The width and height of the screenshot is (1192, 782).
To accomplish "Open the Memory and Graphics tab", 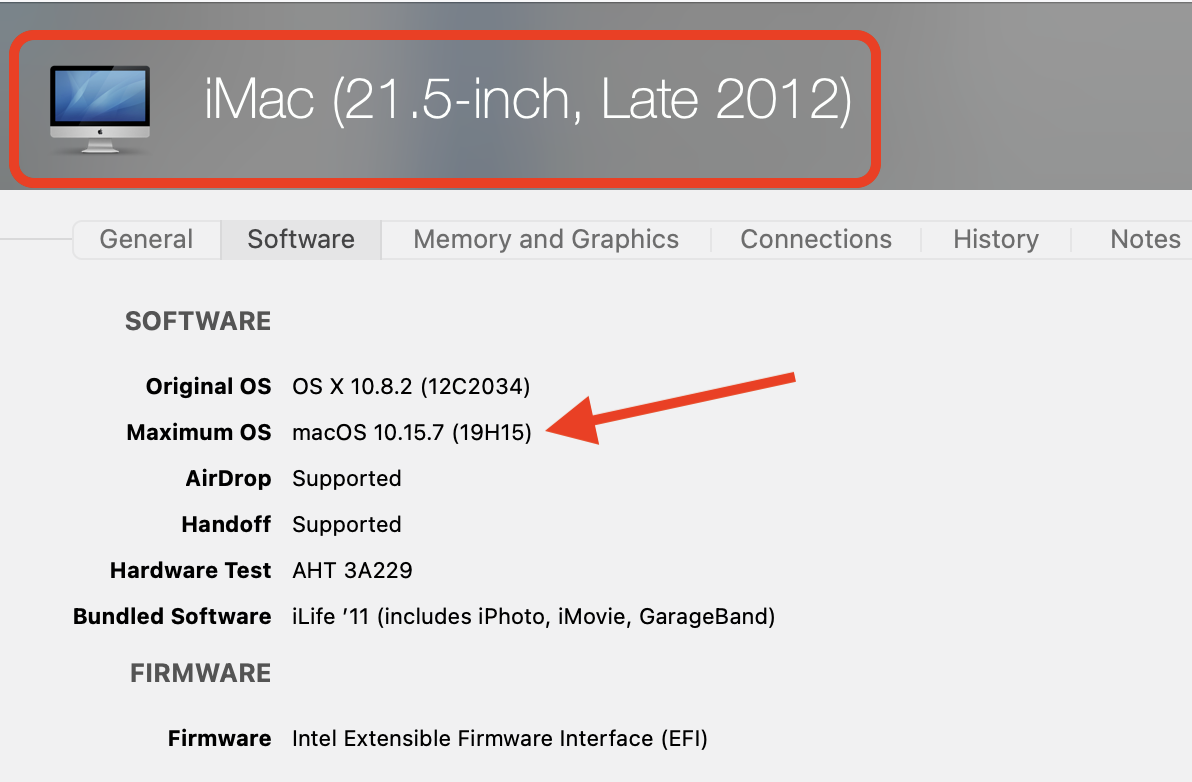I will pos(546,240).
